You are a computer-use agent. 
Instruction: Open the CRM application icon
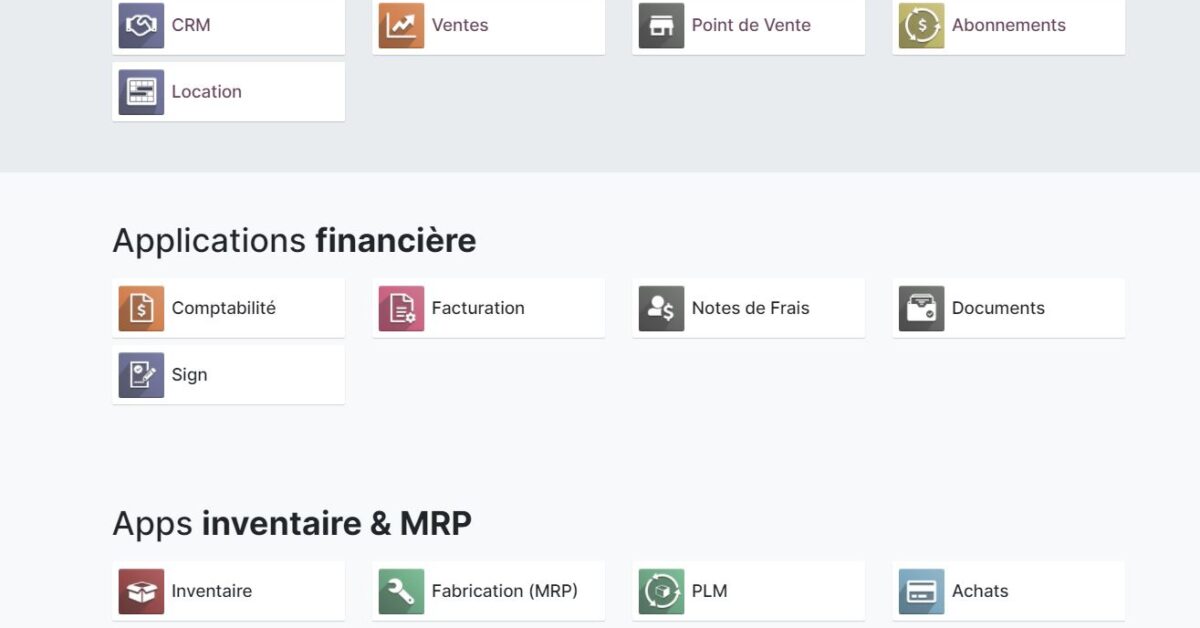[x=140, y=24]
